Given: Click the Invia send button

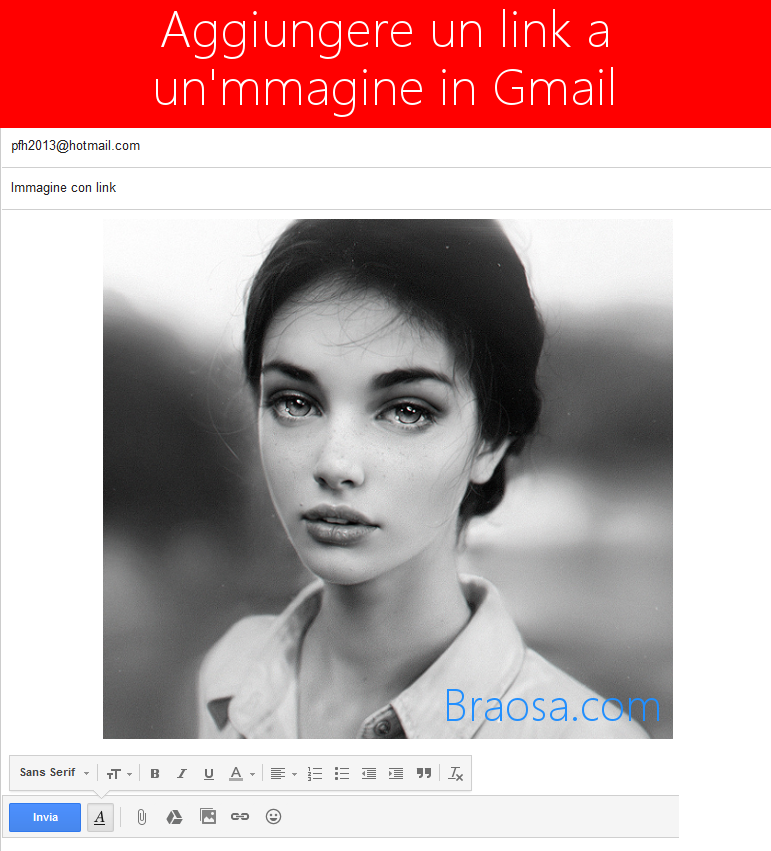Looking at the screenshot, I should 45,817.
